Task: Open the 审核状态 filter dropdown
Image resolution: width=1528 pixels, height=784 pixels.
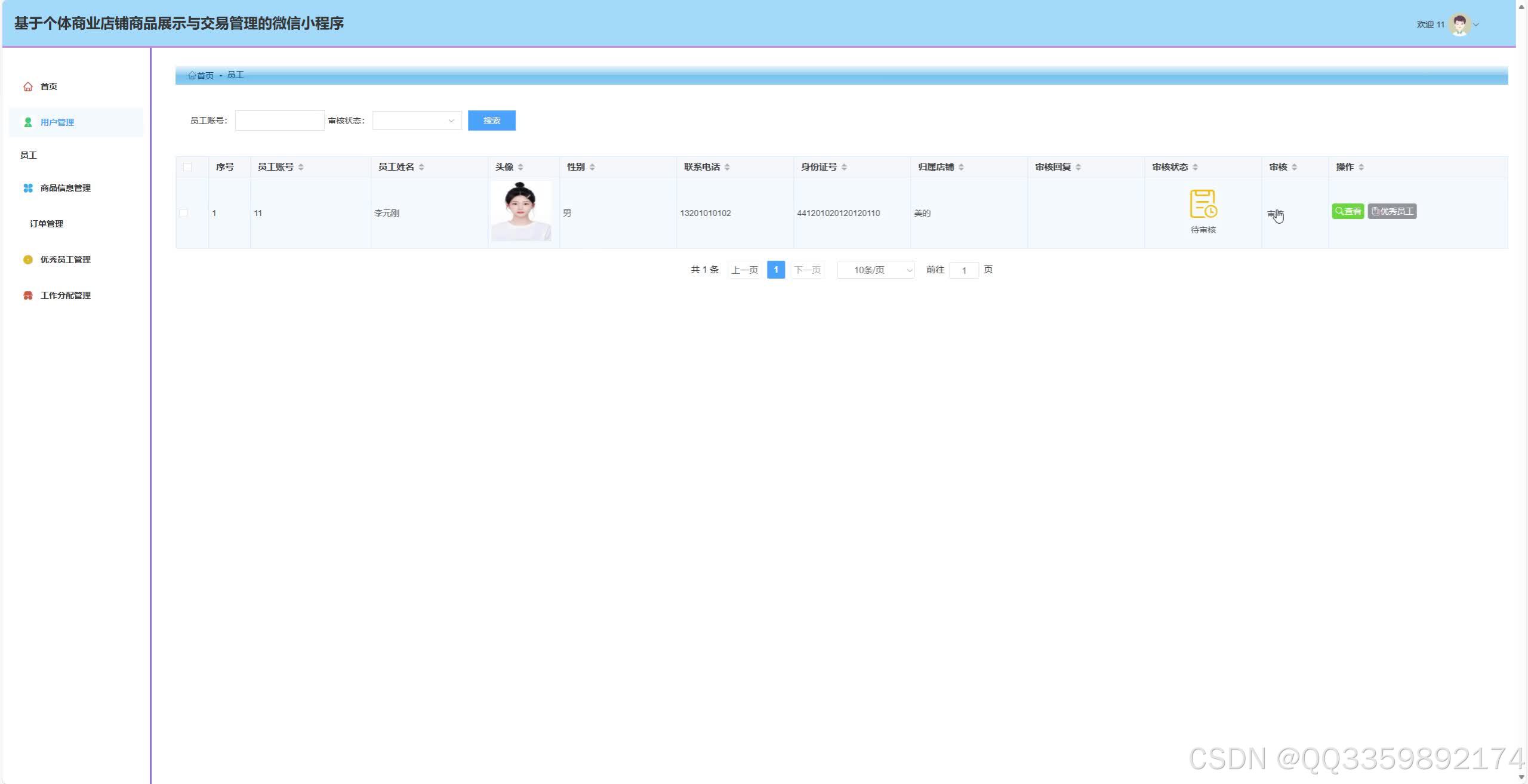Action: [x=417, y=121]
